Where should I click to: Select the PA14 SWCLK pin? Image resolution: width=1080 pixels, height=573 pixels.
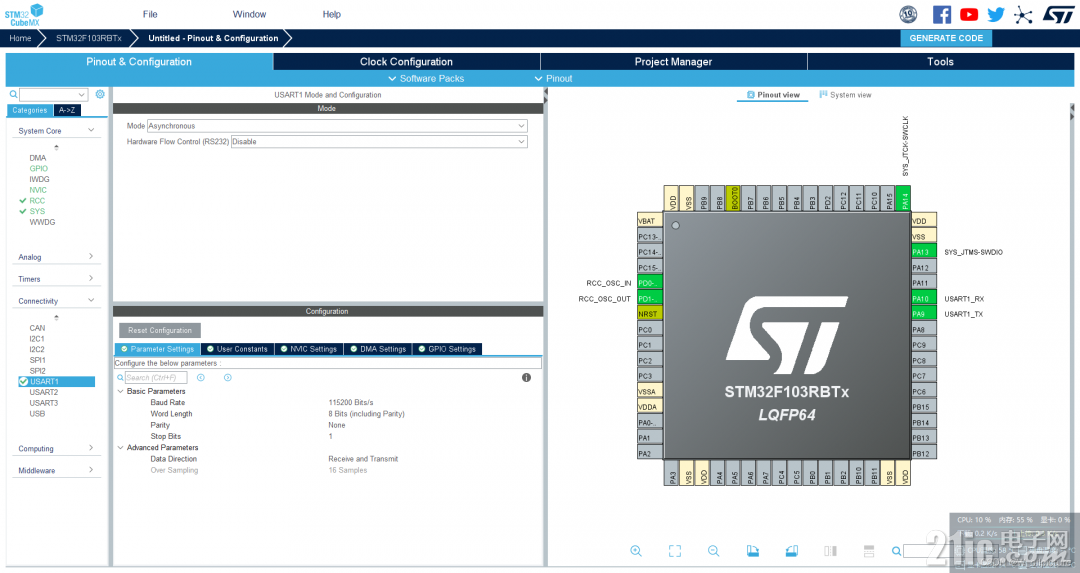point(904,199)
